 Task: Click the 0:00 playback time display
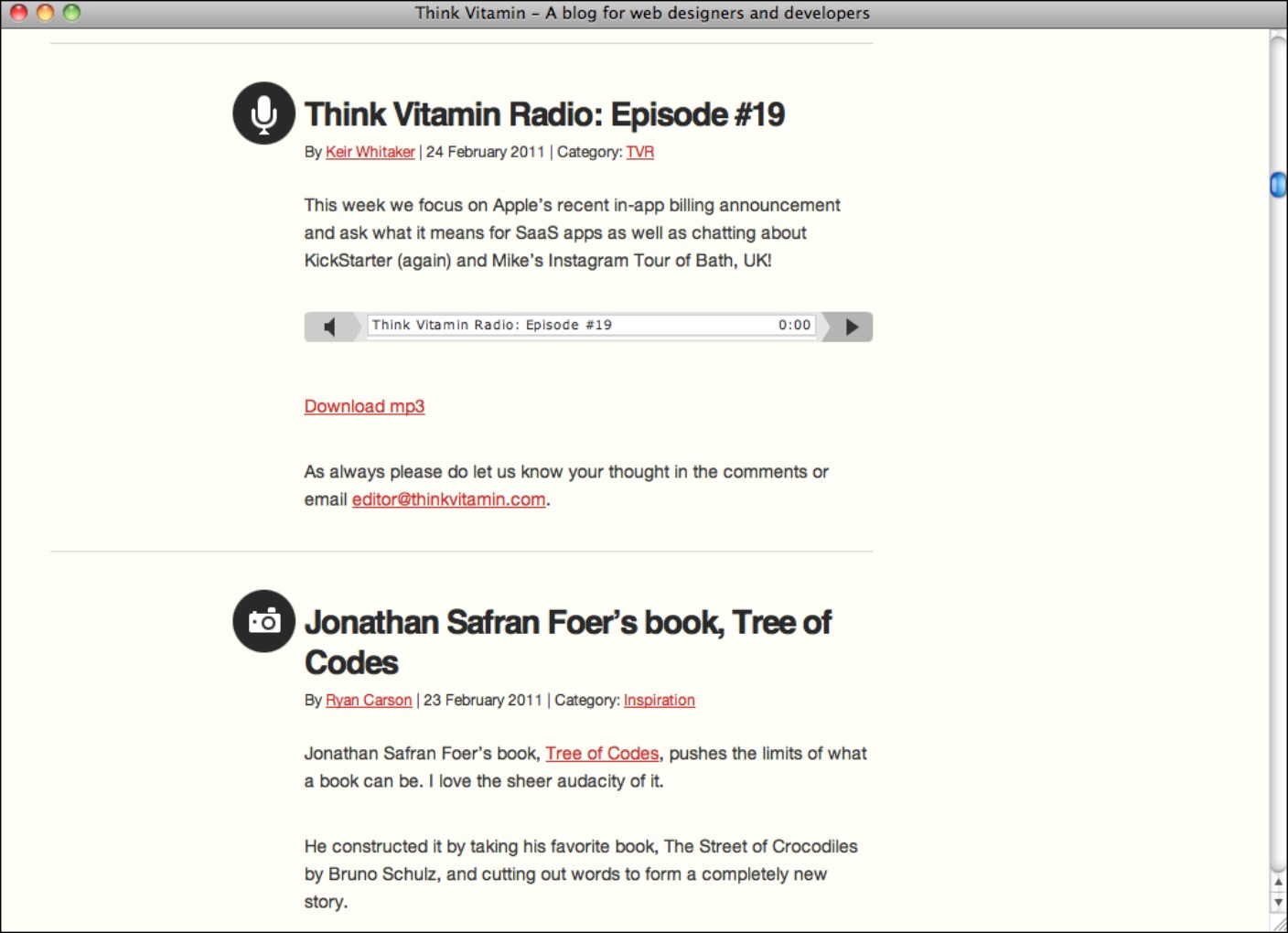point(794,325)
